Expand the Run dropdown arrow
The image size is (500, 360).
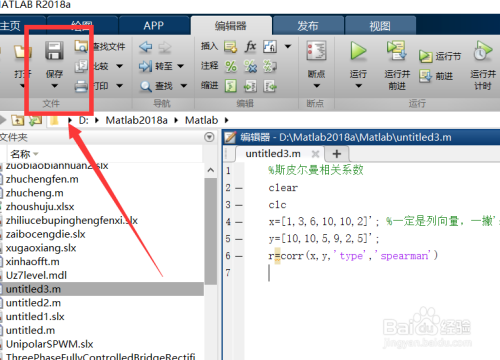click(358, 86)
